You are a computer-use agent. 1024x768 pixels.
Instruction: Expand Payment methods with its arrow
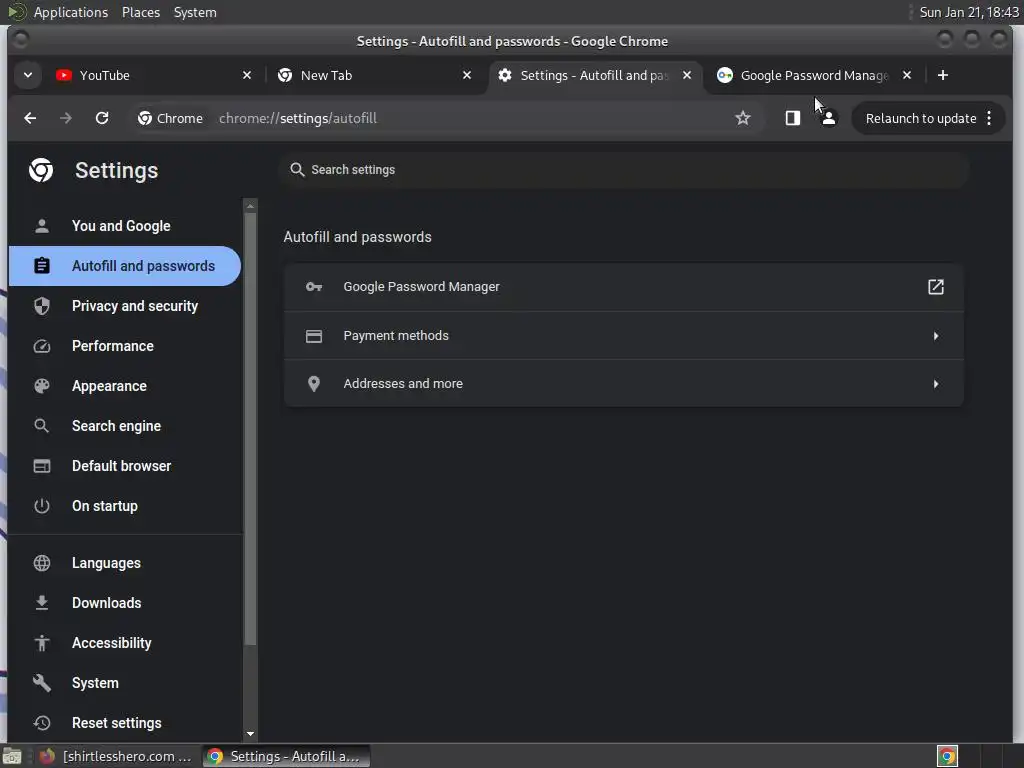pos(936,336)
